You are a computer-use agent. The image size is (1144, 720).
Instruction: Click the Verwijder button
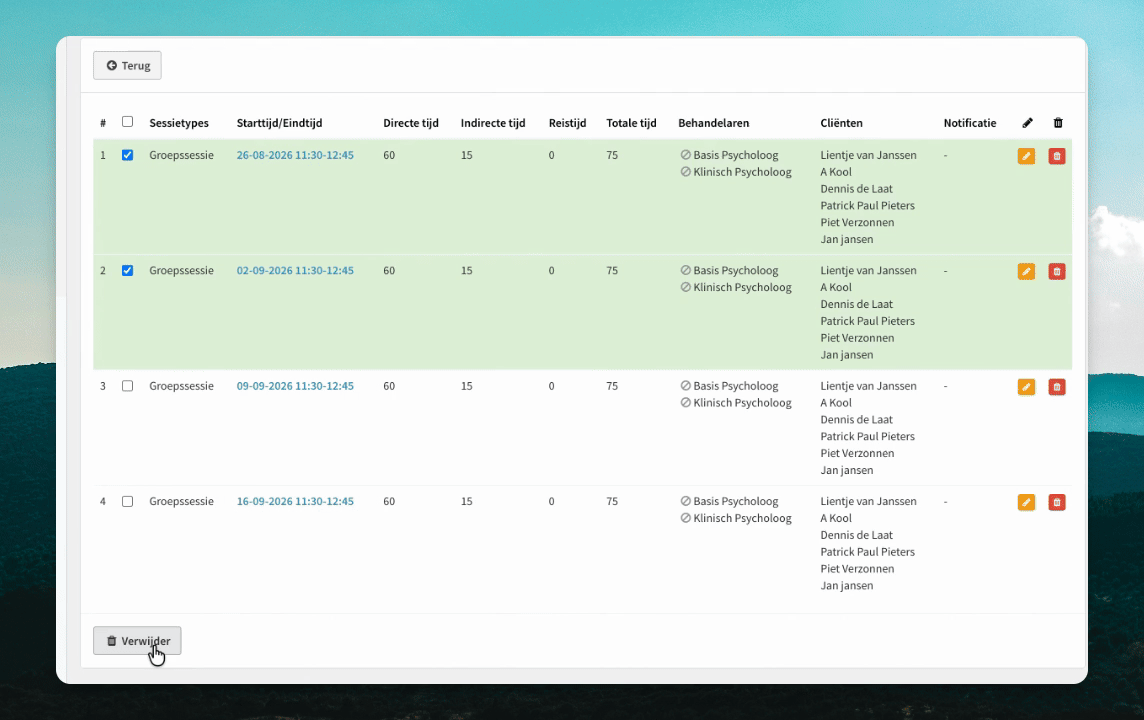[x=137, y=640]
